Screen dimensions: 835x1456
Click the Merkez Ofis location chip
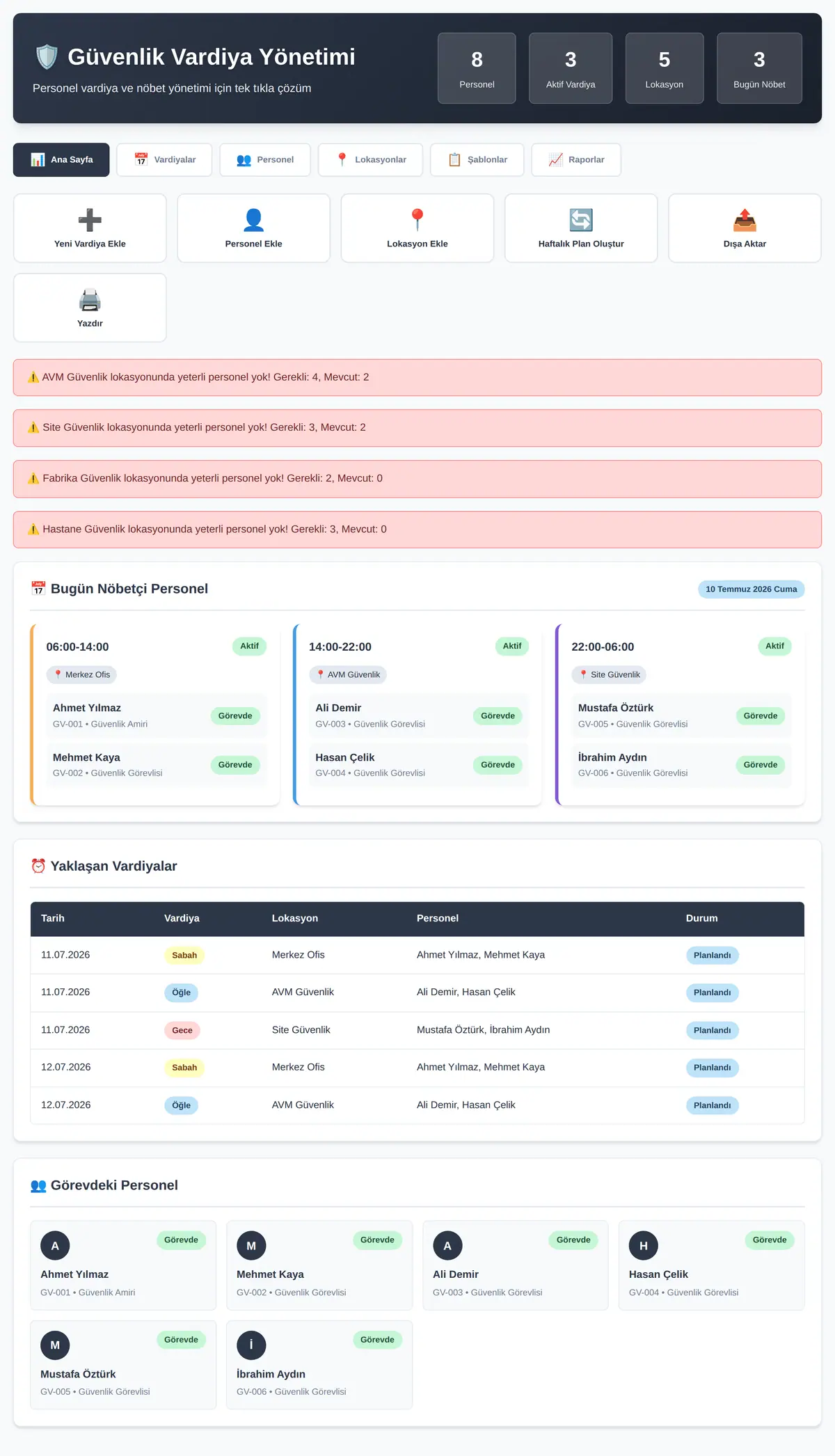point(81,674)
